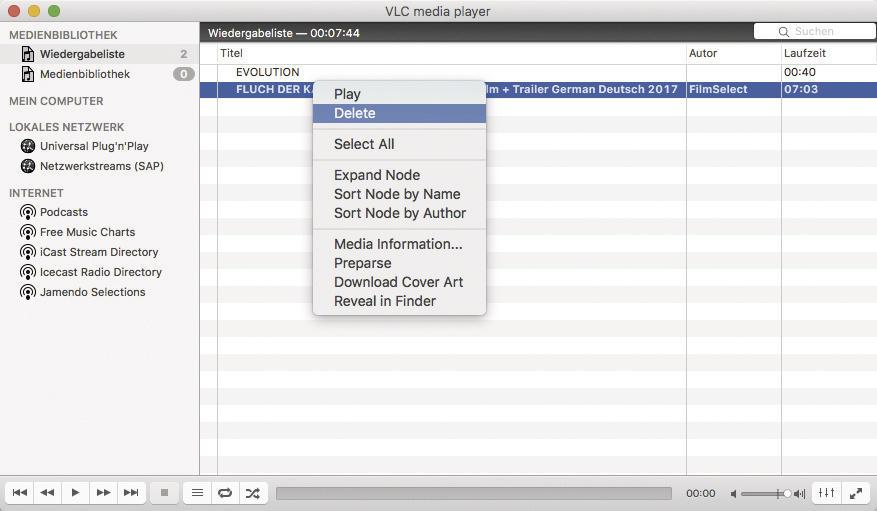Skip to next track button
Image resolution: width=877 pixels, height=511 pixels.
pyautogui.click(x=131, y=493)
